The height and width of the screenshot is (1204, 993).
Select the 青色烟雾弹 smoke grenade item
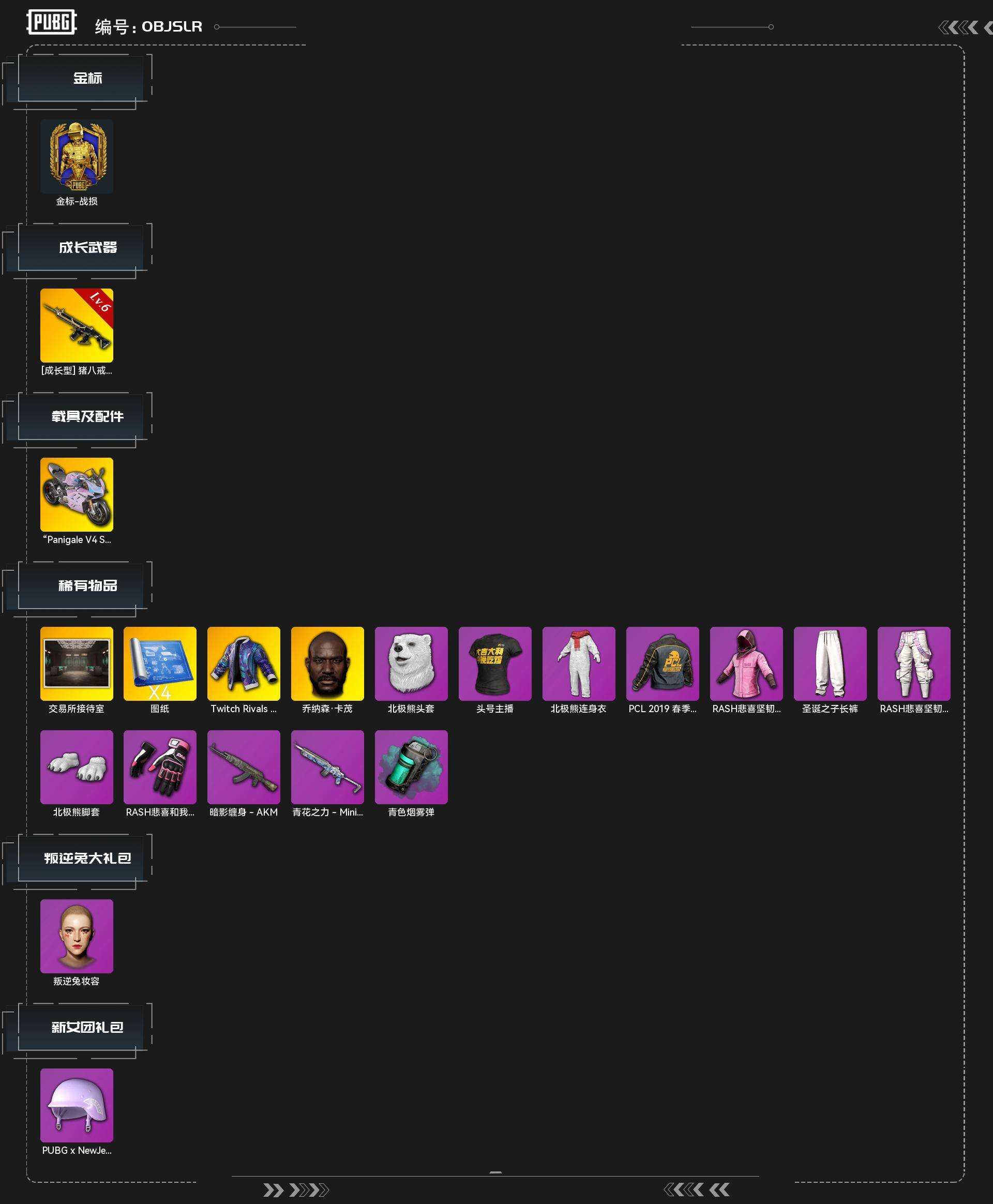pyautogui.click(x=411, y=767)
